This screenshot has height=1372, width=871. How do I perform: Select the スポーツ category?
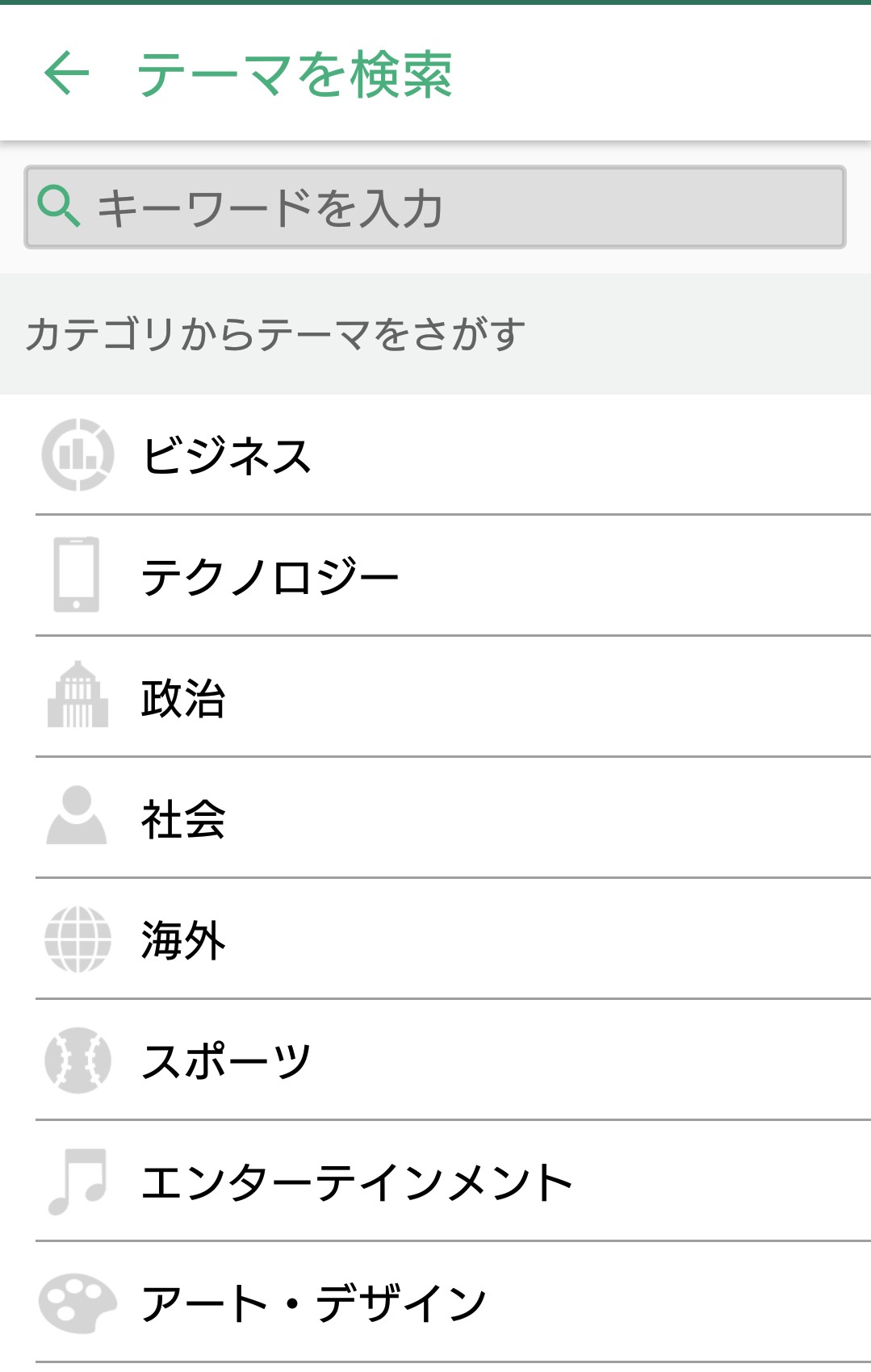227,1060
